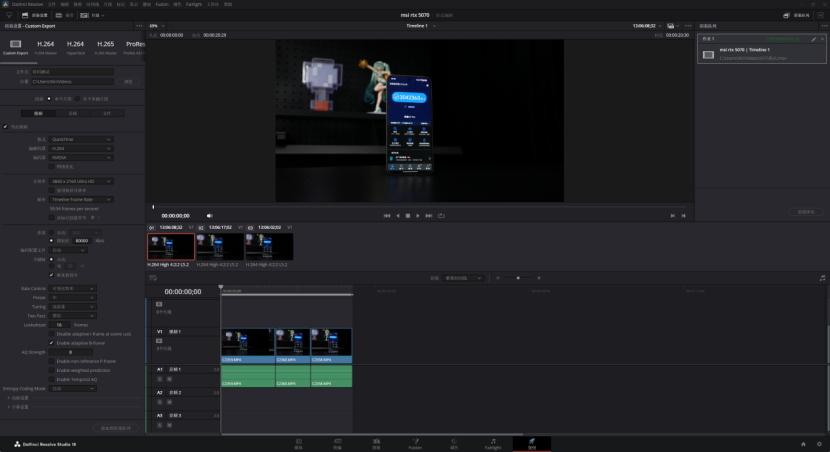This screenshot has width=830, height=452.
Task: Open the 3840 x 2160 Ultra HD resolution dropdown
Action: (x=81, y=181)
